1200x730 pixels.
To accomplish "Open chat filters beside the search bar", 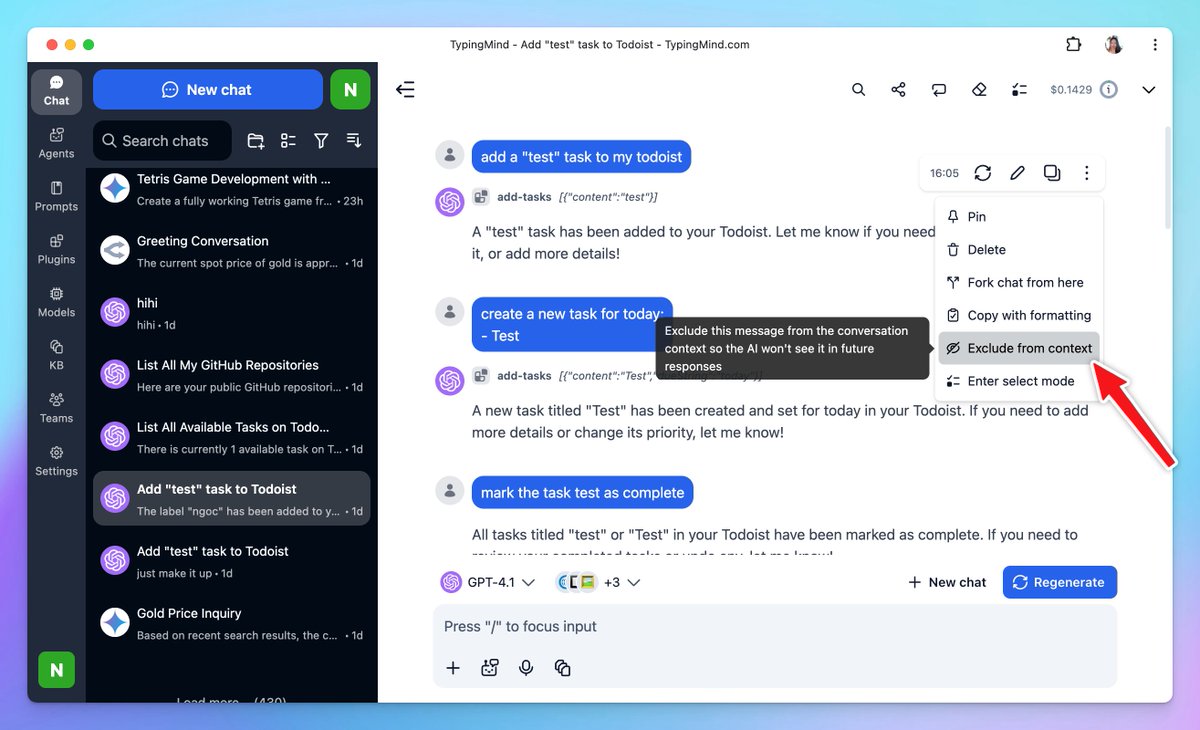I will pyautogui.click(x=321, y=141).
